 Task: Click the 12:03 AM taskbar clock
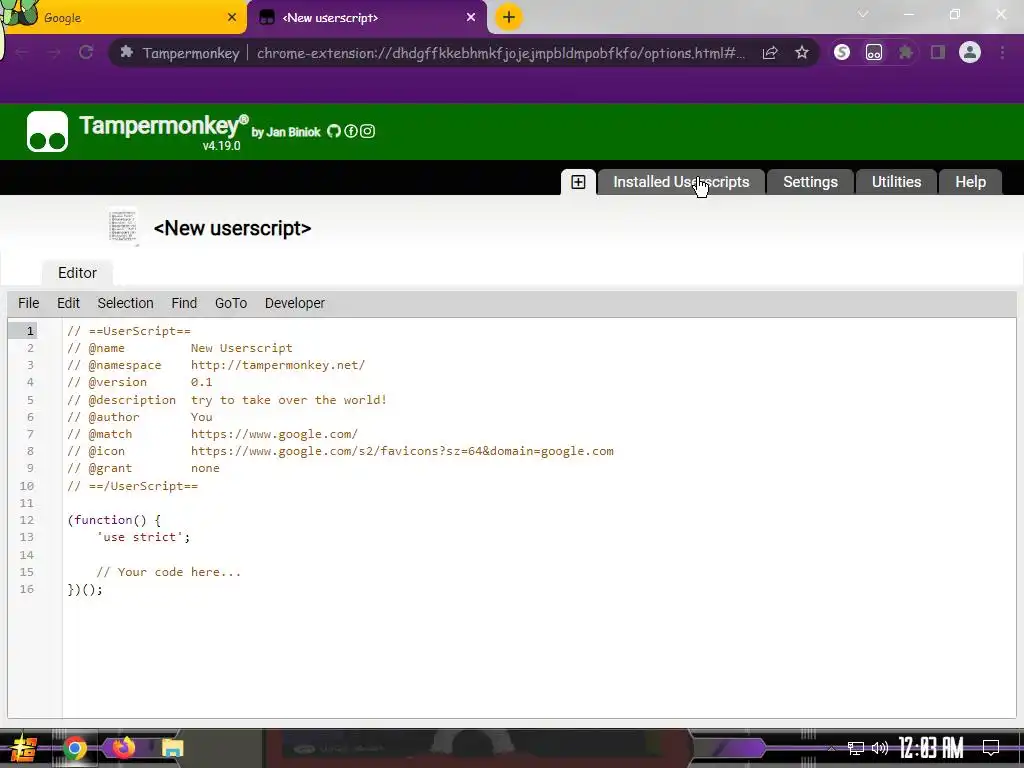pyautogui.click(x=931, y=748)
